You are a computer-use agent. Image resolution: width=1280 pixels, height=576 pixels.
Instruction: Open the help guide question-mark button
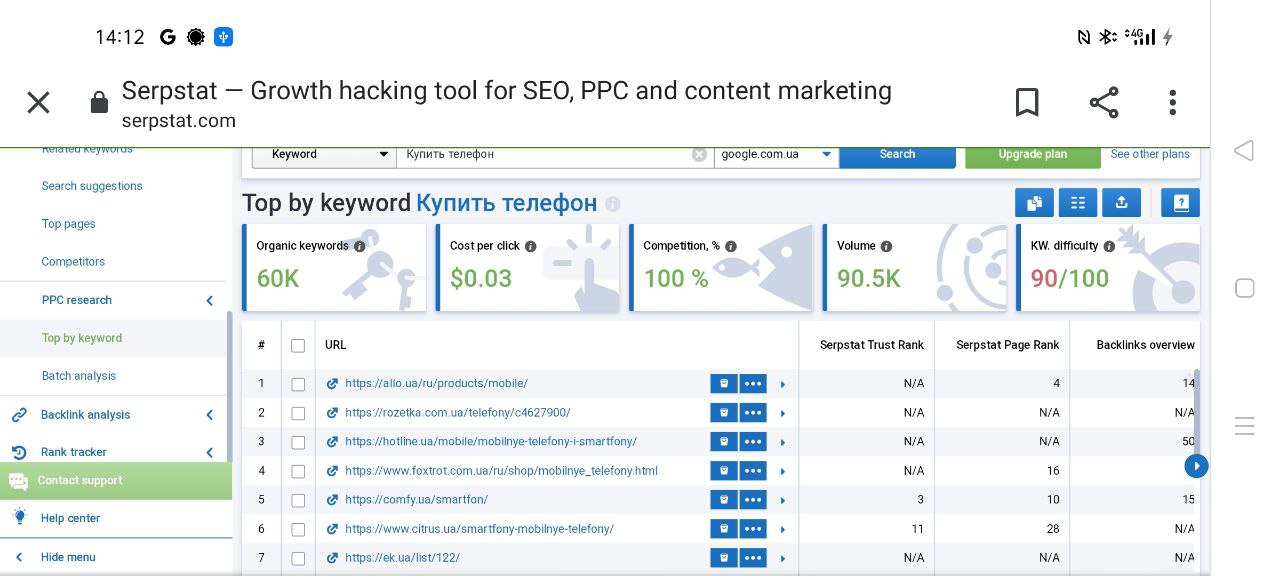1180,202
